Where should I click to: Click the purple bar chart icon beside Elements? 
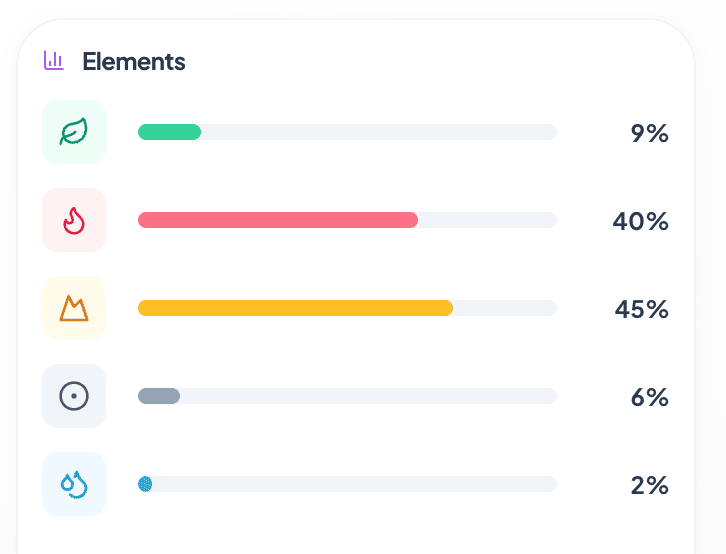[54, 61]
